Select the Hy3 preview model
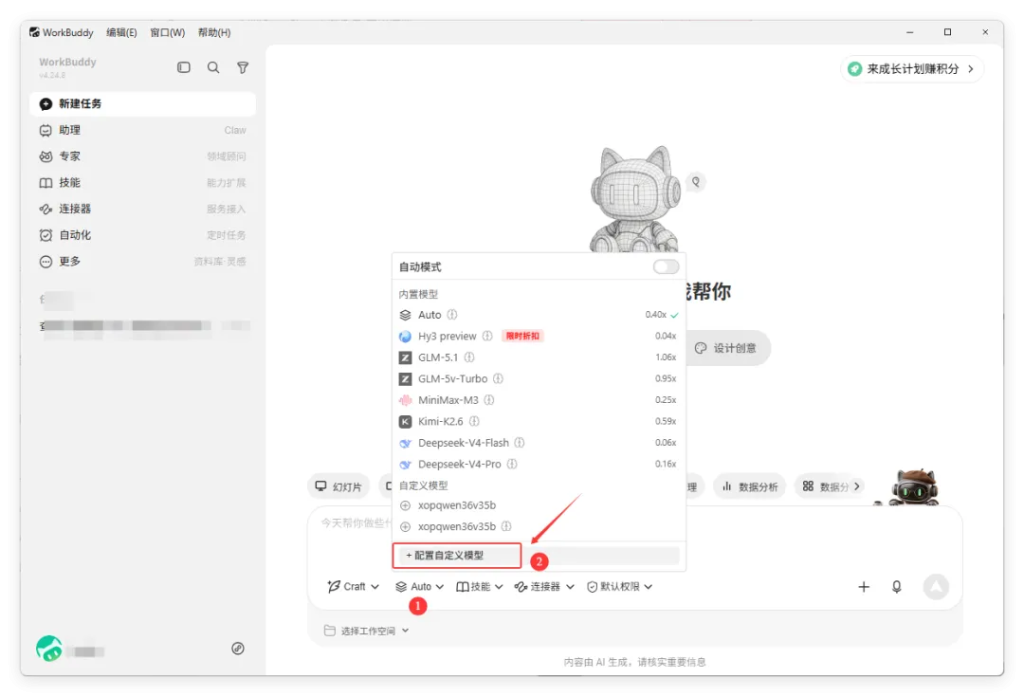Screen dimensions: 1024x696 click(x=539, y=336)
